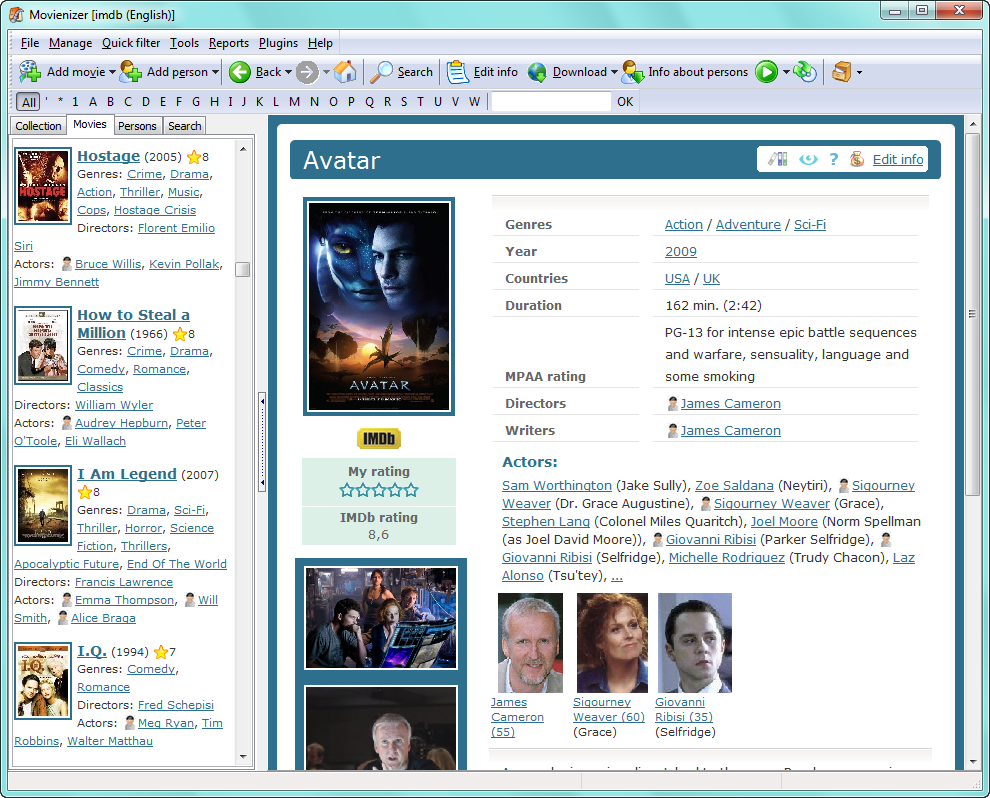
Task: Click the money bag icon in Avatar header
Action: (857, 159)
